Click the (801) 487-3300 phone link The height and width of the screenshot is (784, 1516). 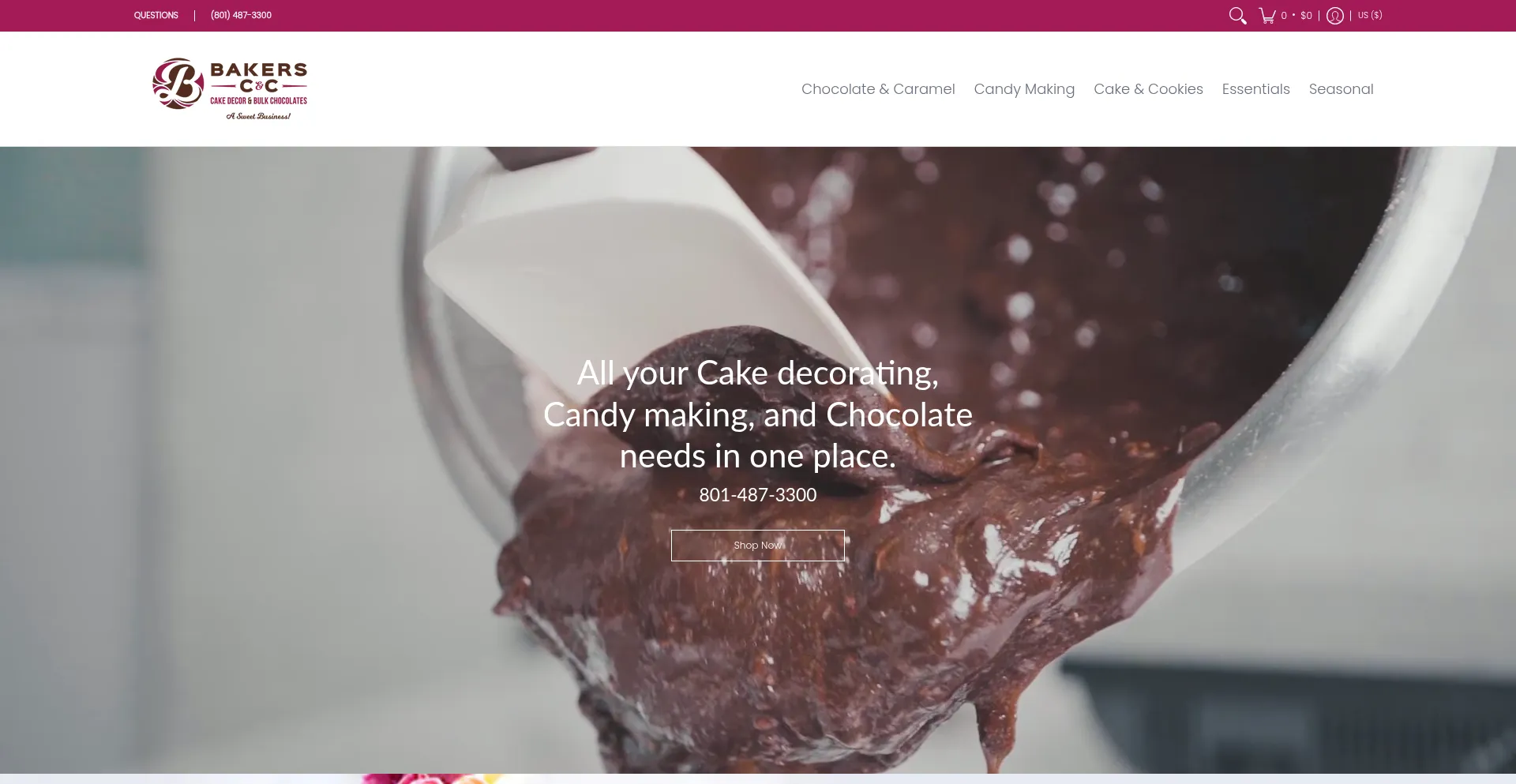pyautogui.click(x=241, y=16)
